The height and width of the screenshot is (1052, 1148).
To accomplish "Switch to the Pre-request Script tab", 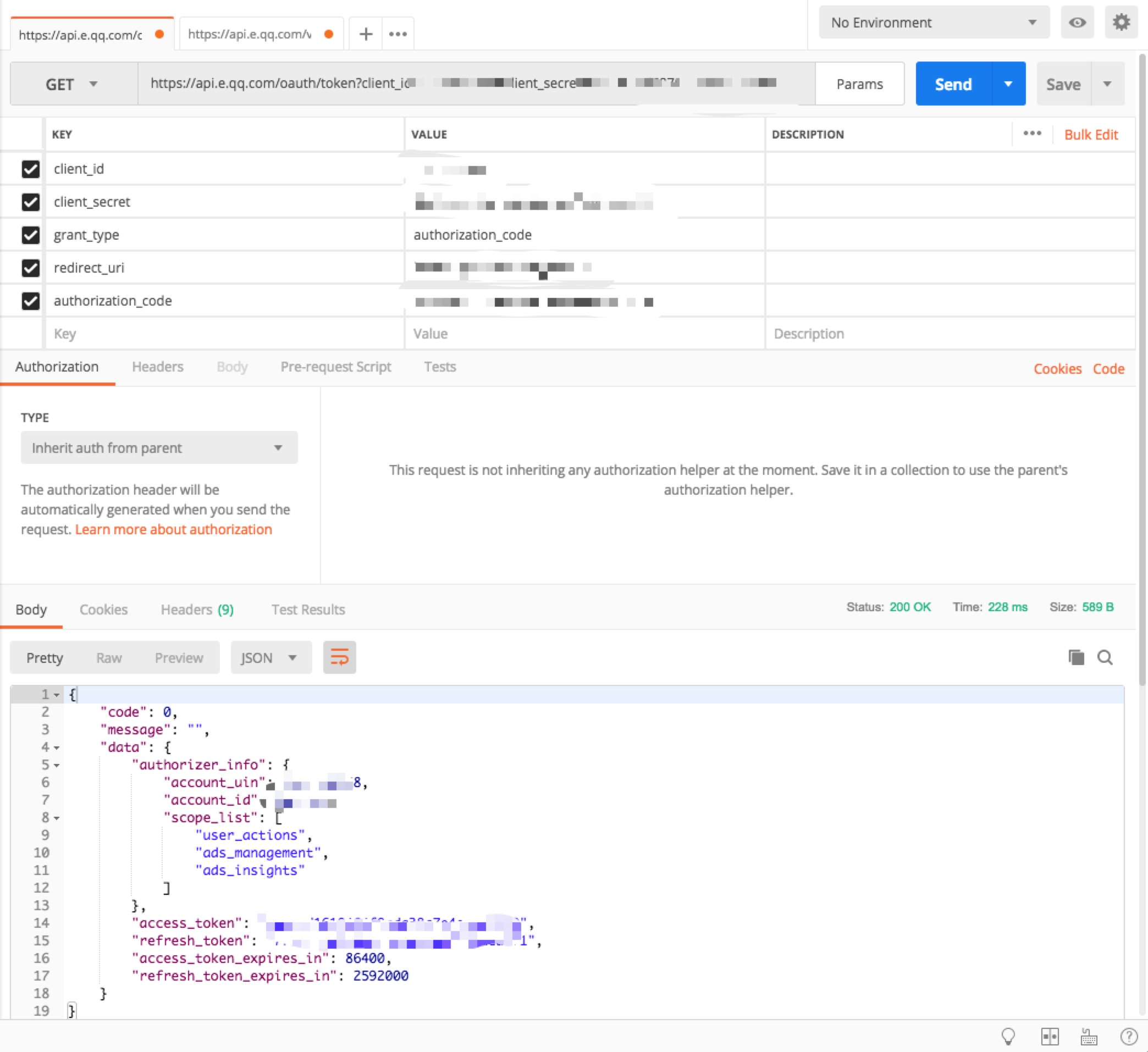I will 335,367.
